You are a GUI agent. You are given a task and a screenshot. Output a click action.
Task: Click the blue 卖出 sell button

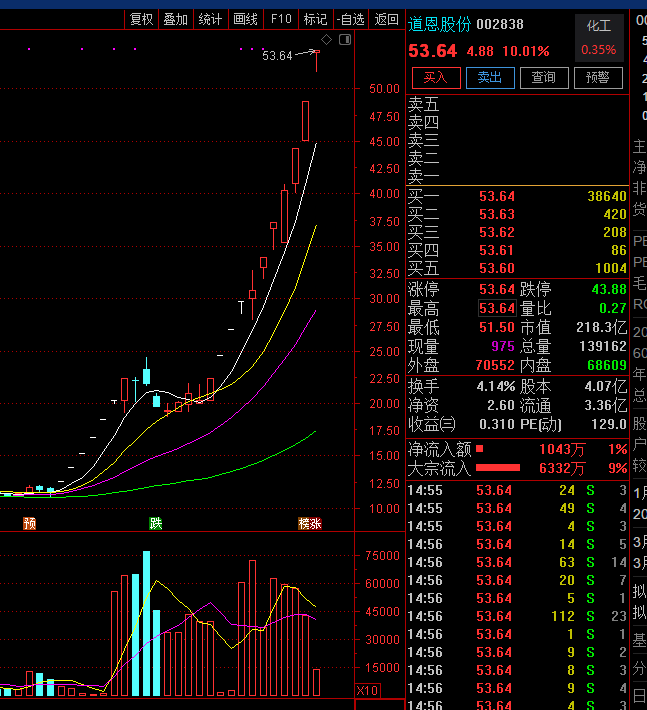(490, 78)
